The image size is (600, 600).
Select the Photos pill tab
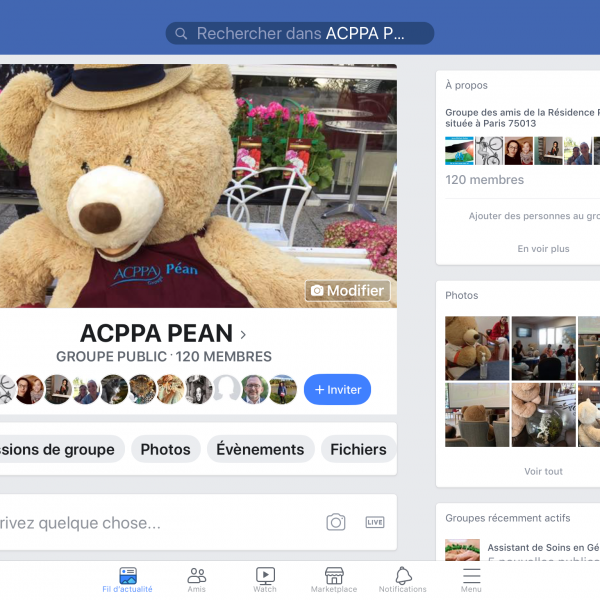click(x=166, y=449)
